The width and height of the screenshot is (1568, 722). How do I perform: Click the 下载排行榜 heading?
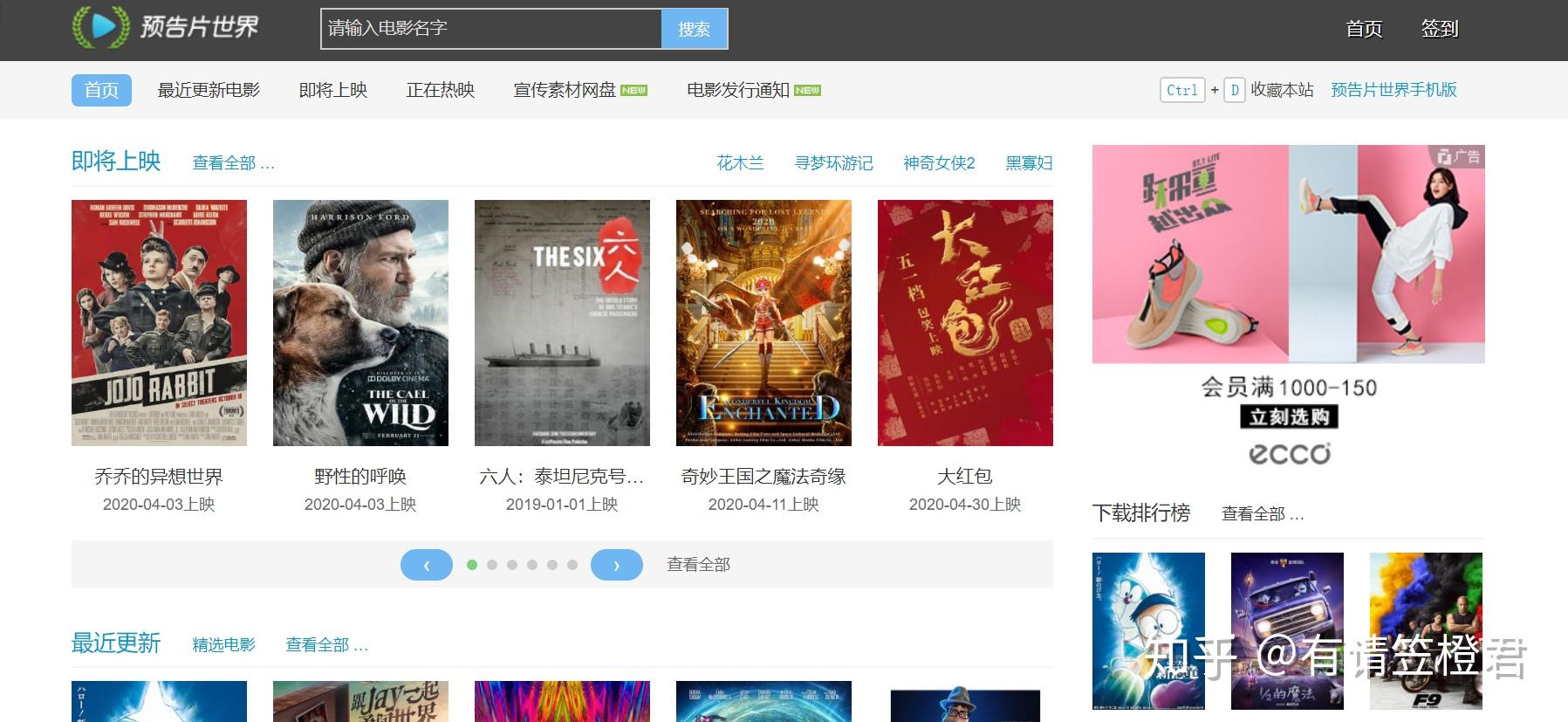coord(1141,512)
